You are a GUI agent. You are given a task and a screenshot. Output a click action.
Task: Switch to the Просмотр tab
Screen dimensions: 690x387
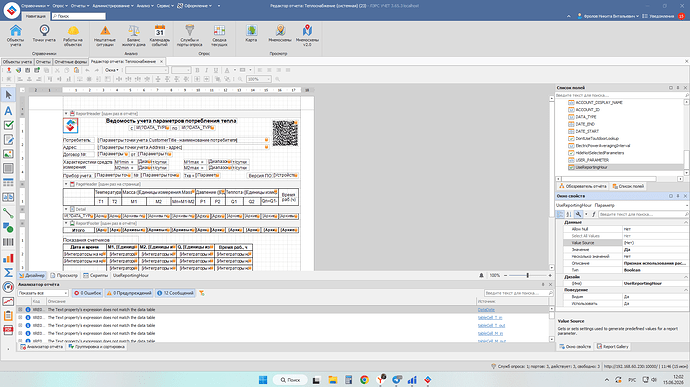[64, 276]
